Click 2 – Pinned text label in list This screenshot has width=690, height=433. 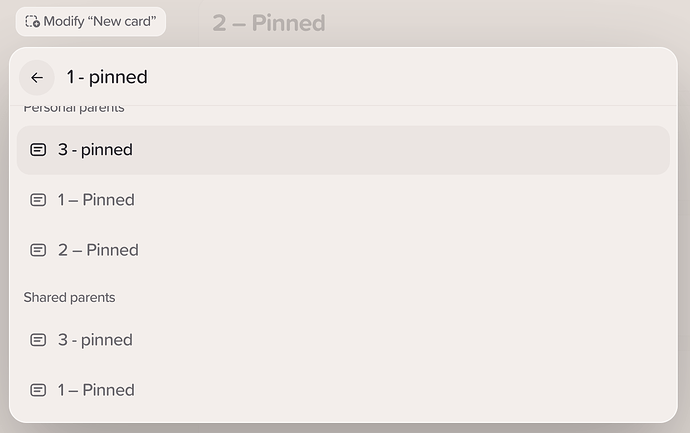click(98, 250)
